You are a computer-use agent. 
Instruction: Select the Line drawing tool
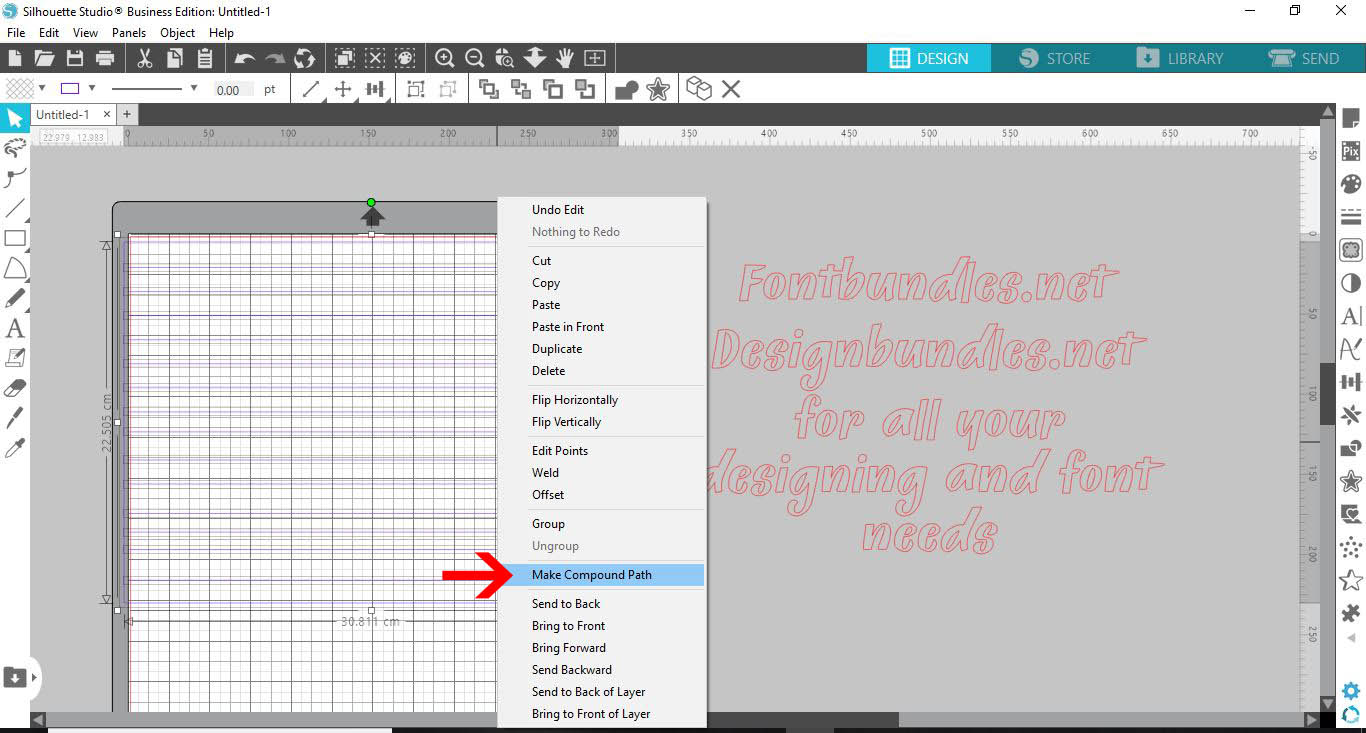point(15,209)
